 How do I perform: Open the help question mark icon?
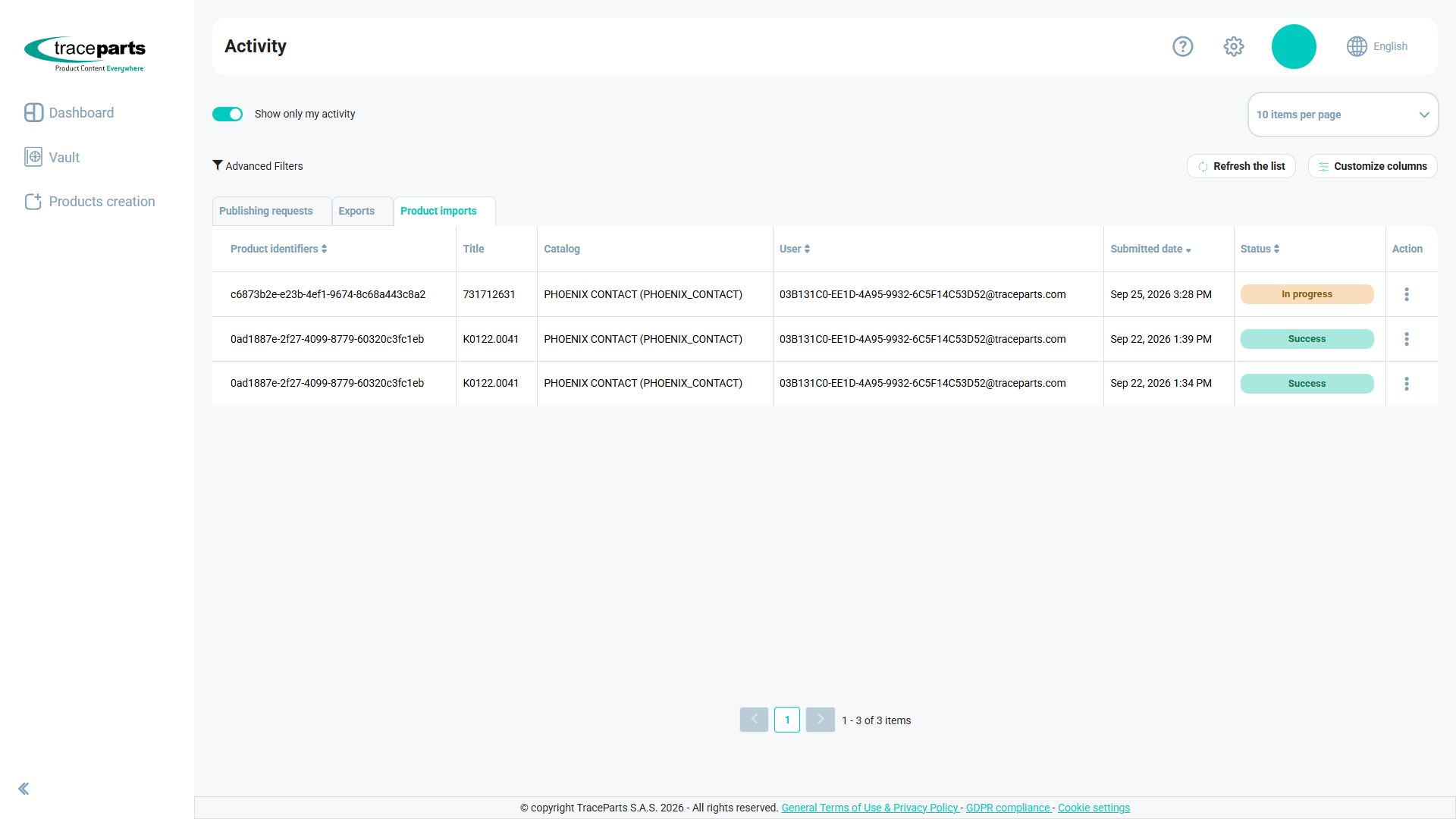pyautogui.click(x=1182, y=46)
